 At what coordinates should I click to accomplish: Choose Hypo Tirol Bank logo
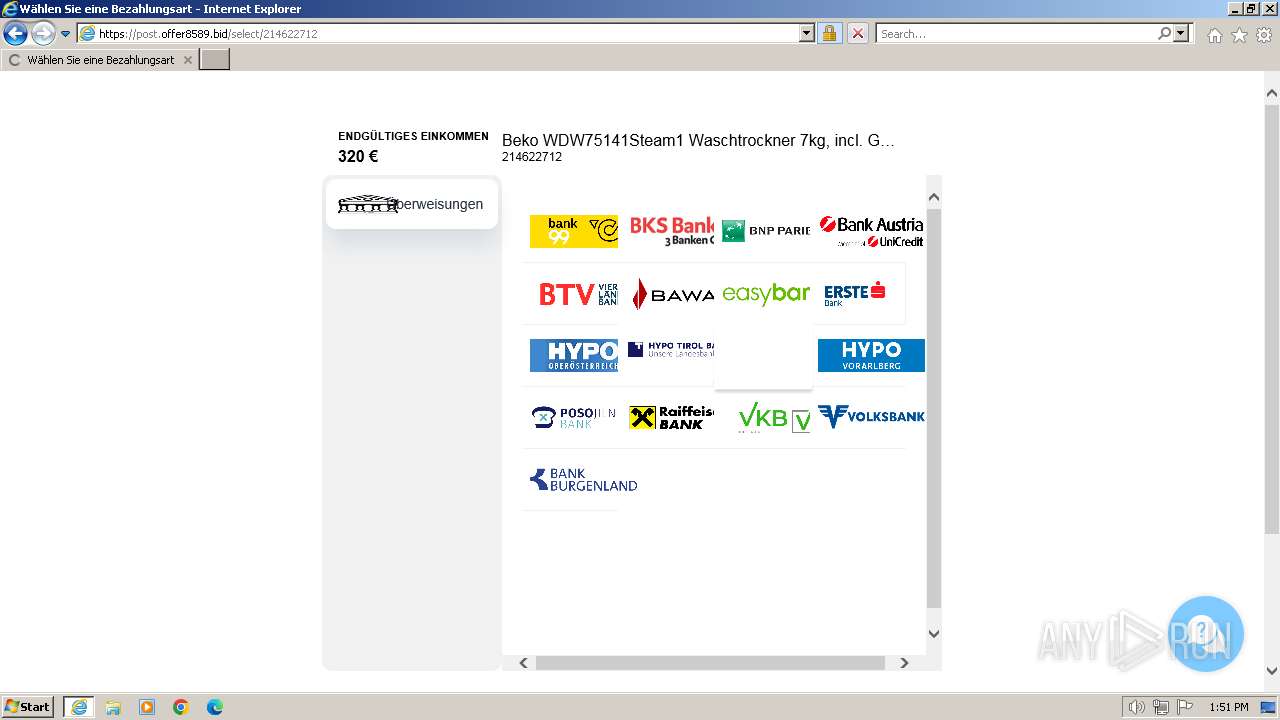(x=671, y=350)
